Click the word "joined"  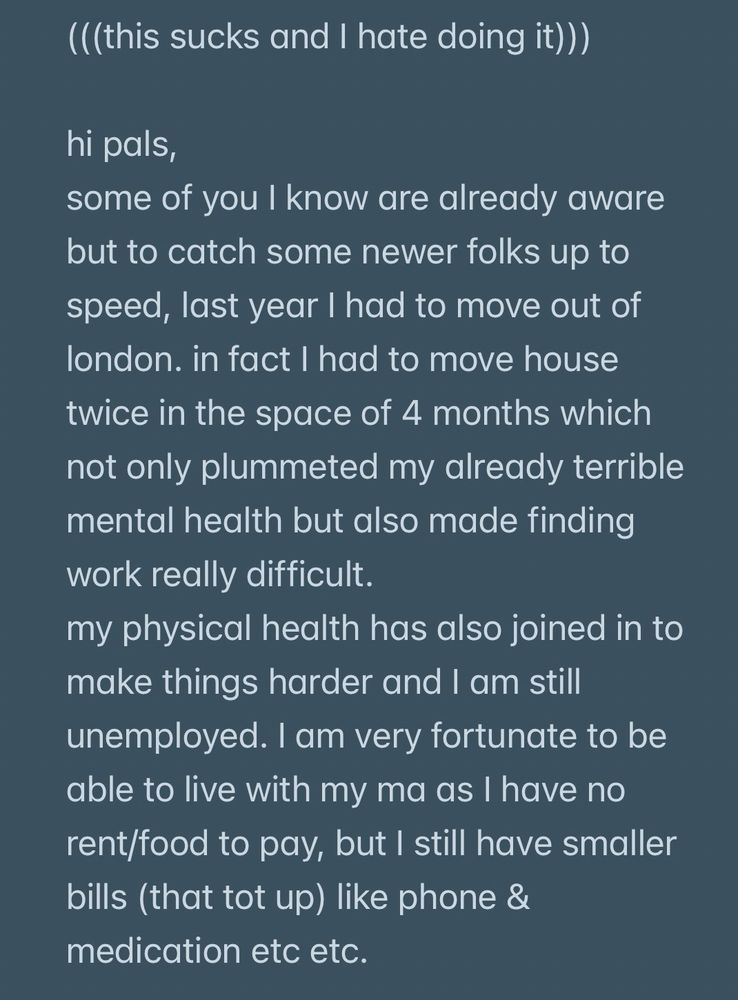(556, 629)
